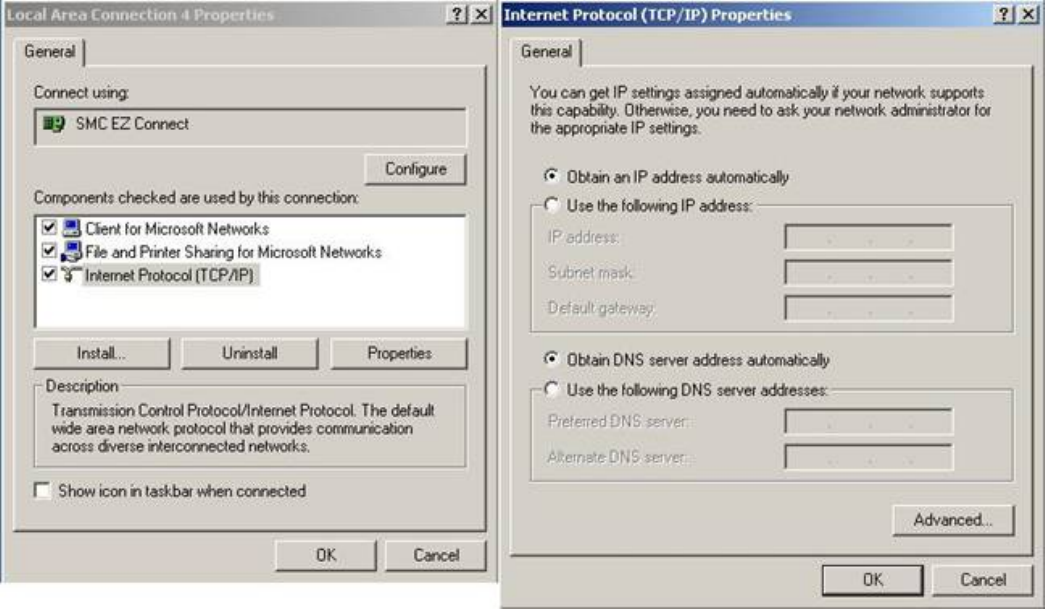Enable Show icon in taskbar when connected
Viewport: 1045px width, 609px height.
(42, 491)
